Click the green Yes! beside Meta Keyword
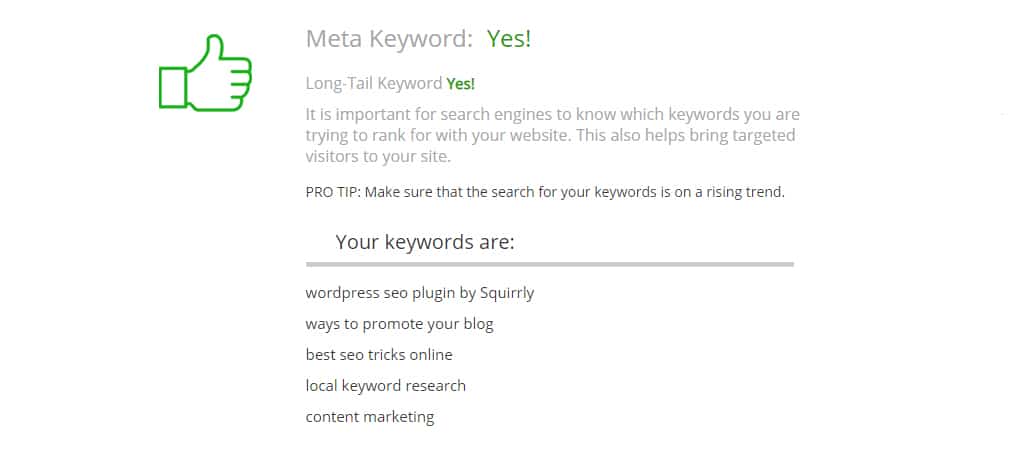This screenshot has width=1010, height=452. (x=509, y=39)
